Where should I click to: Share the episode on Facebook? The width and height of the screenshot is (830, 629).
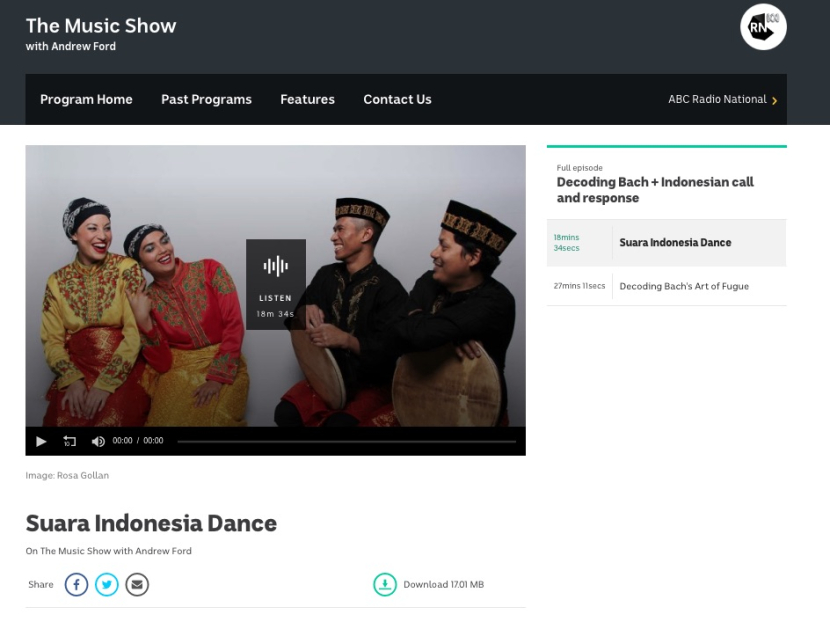(x=76, y=584)
